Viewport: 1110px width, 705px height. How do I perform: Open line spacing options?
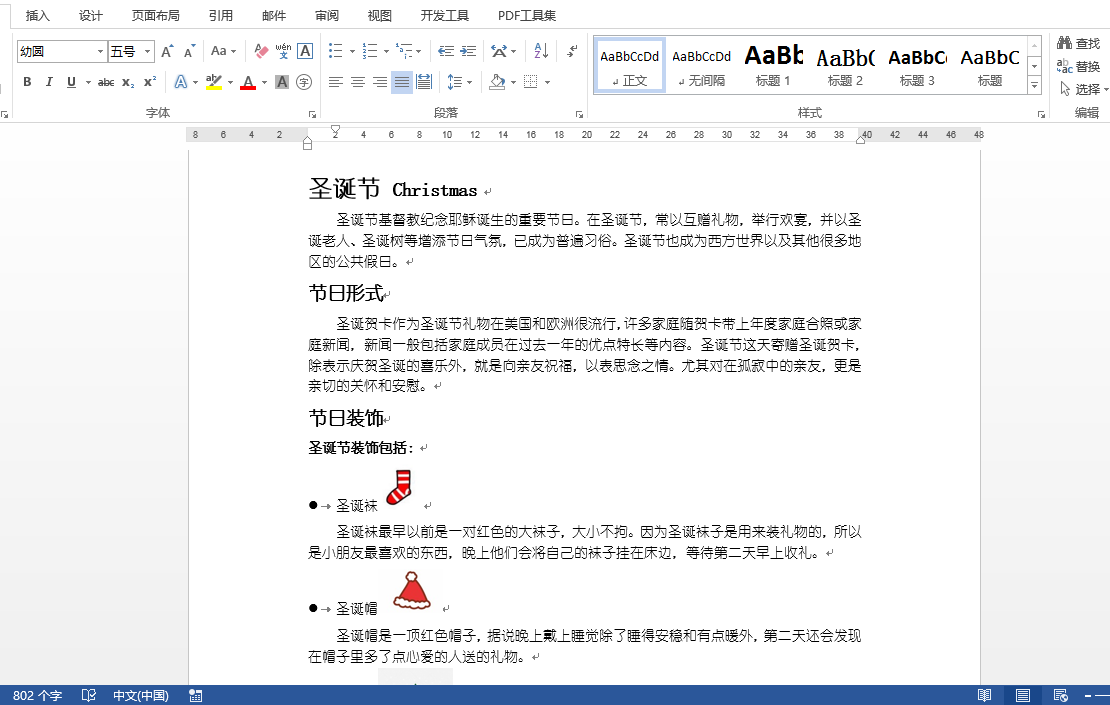[x=454, y=82]
